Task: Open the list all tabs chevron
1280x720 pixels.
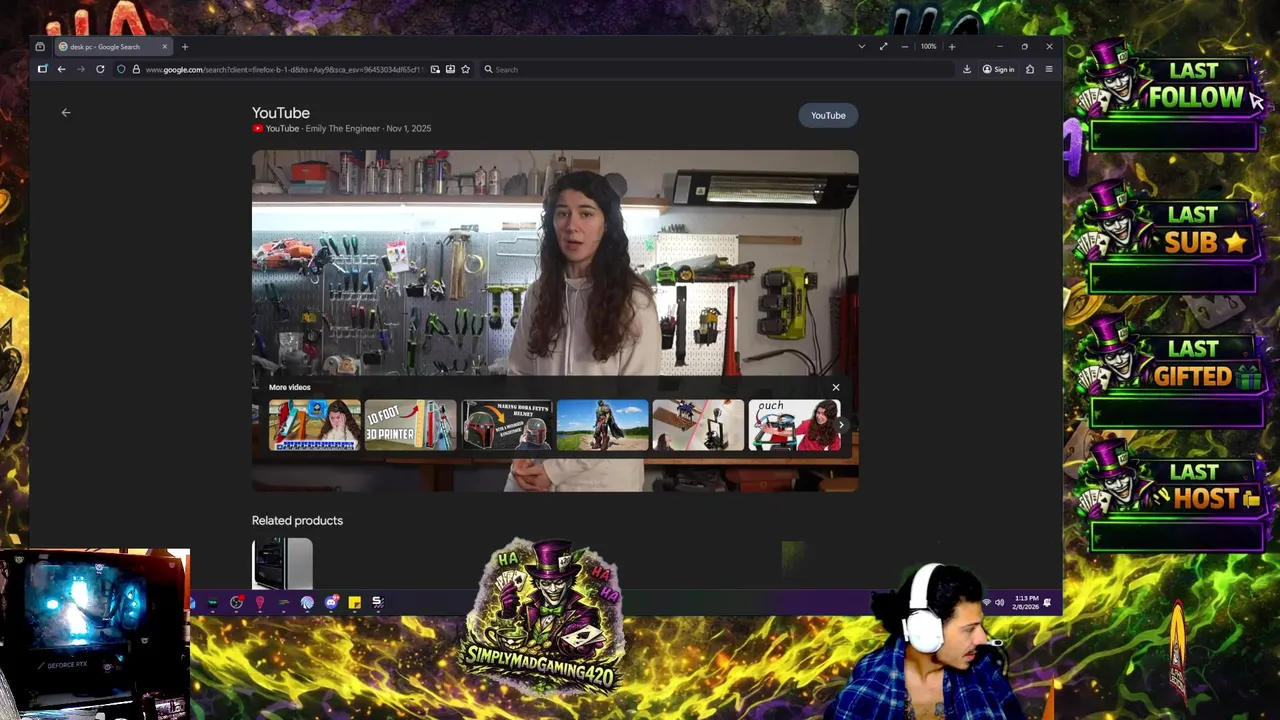Action: tap(862, 47)
